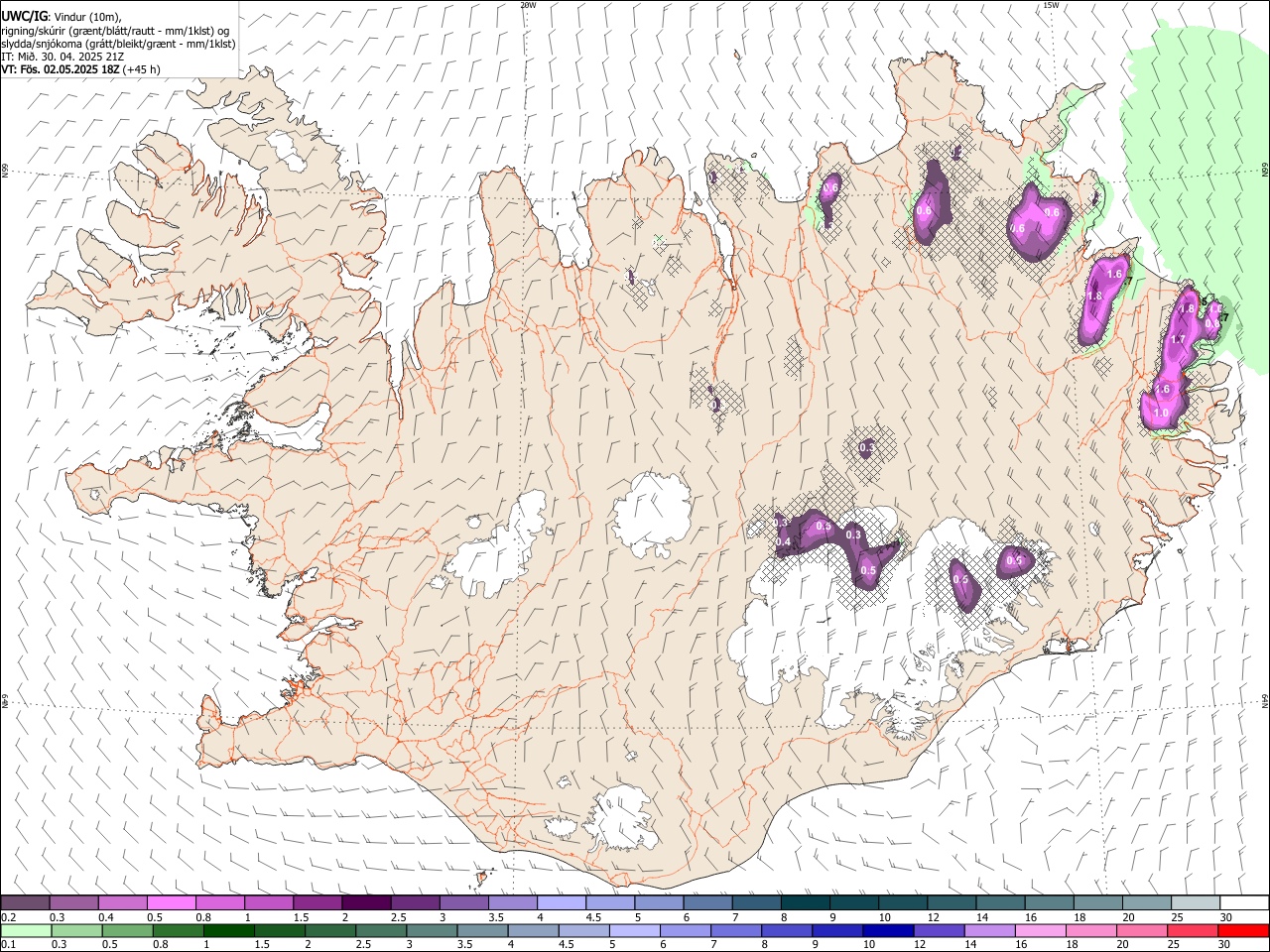Select the bright red swatch above lower-row 30
This screenshot has width=1270, height=952.
(1243, 930)
